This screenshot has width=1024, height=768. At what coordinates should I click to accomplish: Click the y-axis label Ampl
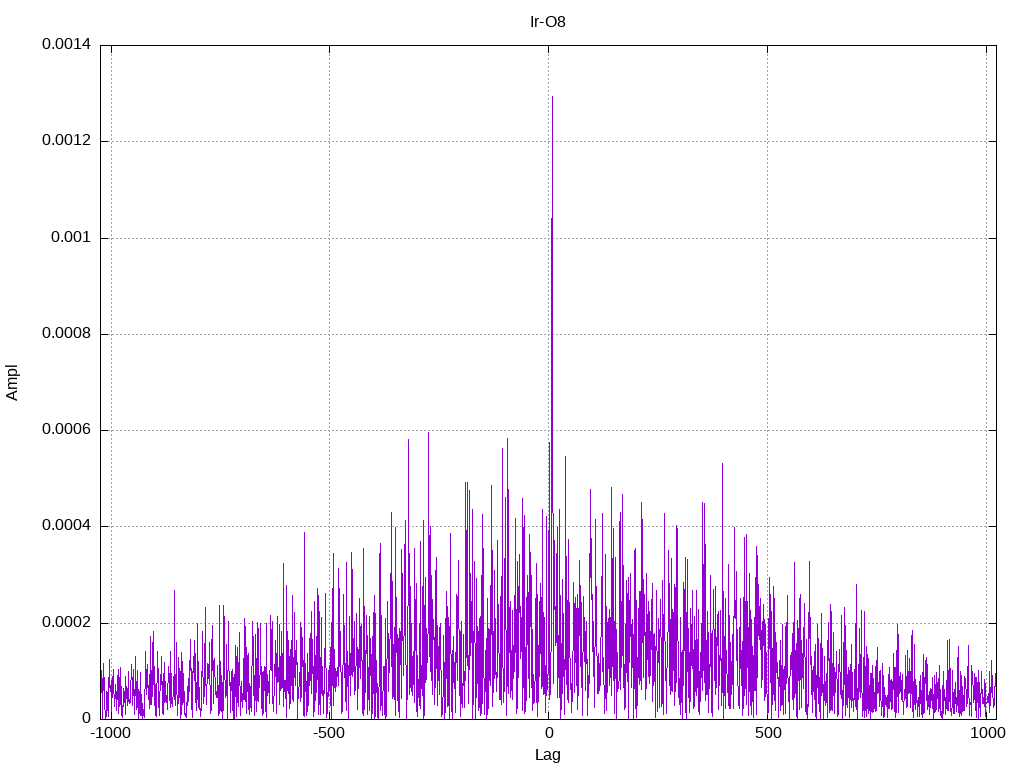click(x=12, y=382)
